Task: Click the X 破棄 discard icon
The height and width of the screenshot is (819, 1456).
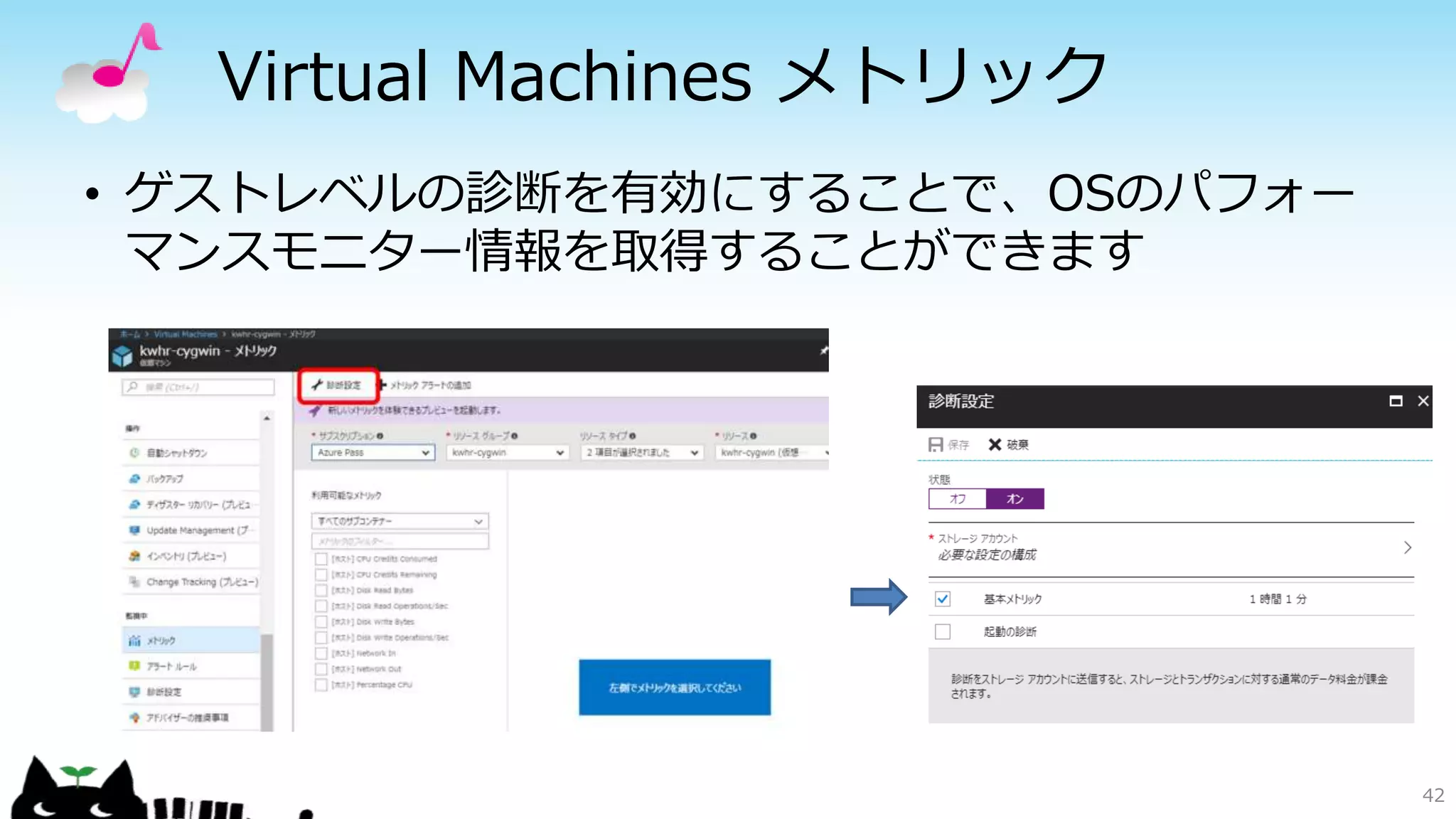Action: (995, 444)
